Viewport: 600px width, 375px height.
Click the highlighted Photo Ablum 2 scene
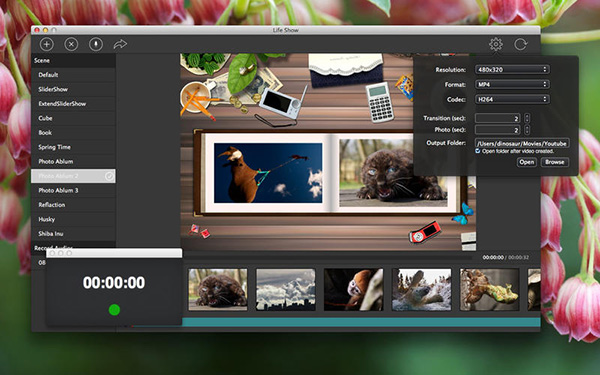[x=73, y=176]
